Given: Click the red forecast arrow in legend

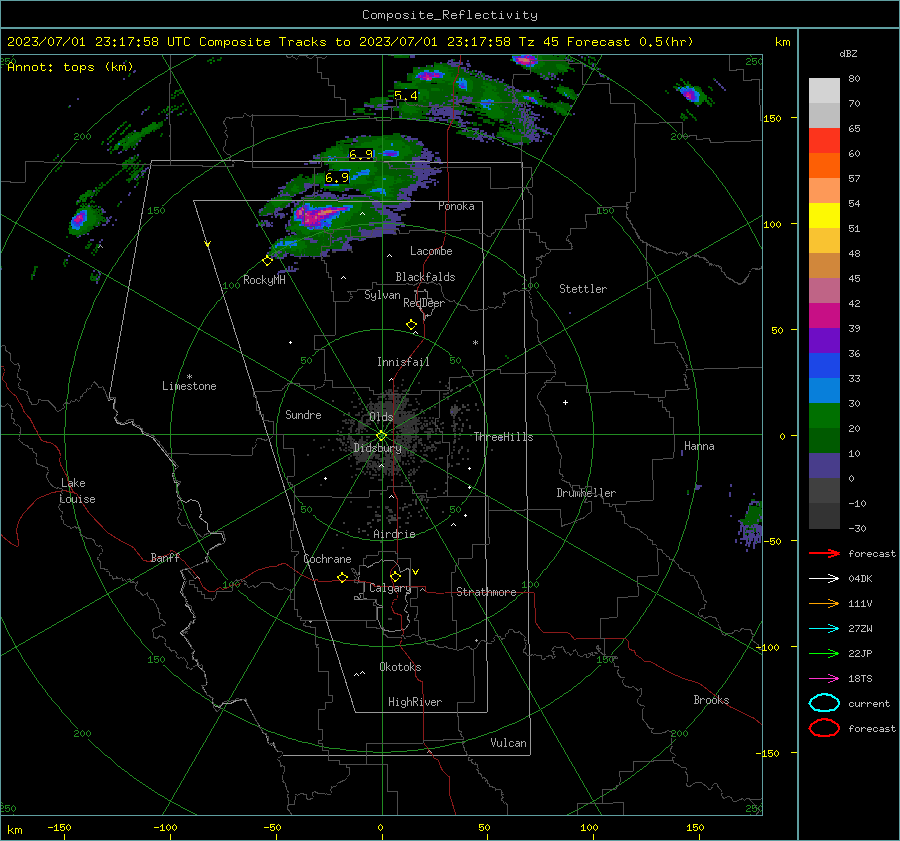Looking at the screenshot, I should click(x=824, y=553).
